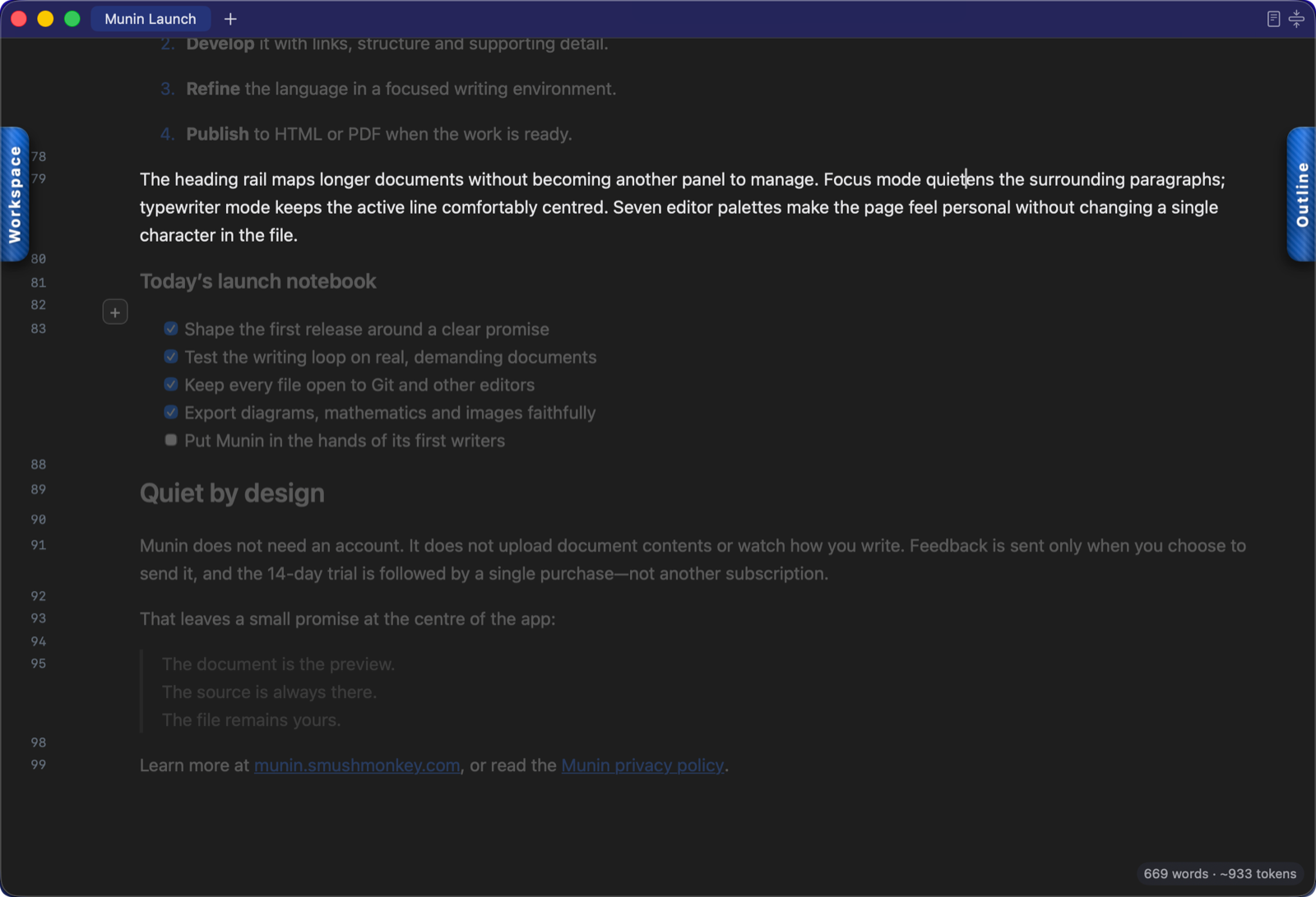Screen dimensions: 1316x897
Task: Click 'The source is always there.' quote line
Action: point(269,692)
